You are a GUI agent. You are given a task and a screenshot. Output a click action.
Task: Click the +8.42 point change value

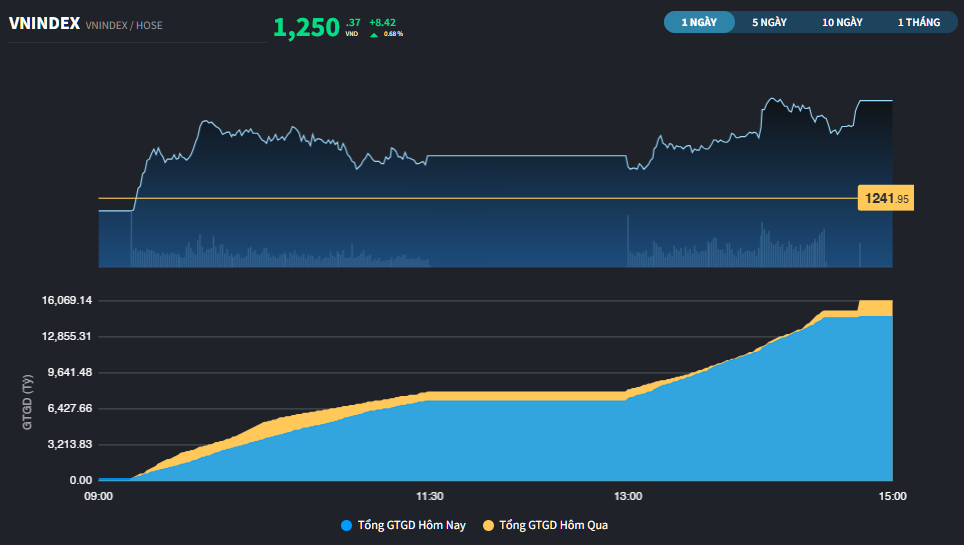tap(382, 21)
